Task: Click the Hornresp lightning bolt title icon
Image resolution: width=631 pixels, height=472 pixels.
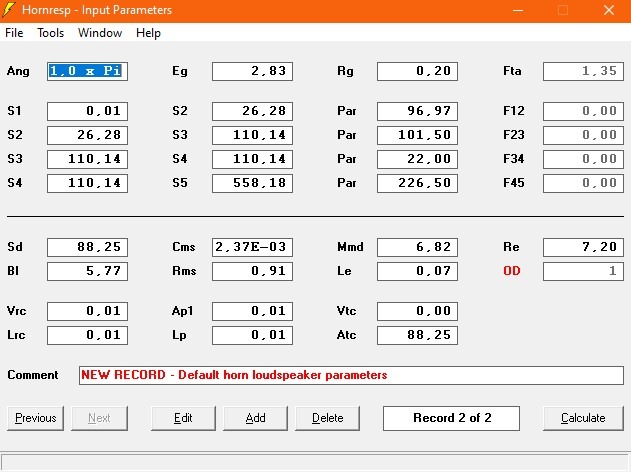Action: click(9, 10)
